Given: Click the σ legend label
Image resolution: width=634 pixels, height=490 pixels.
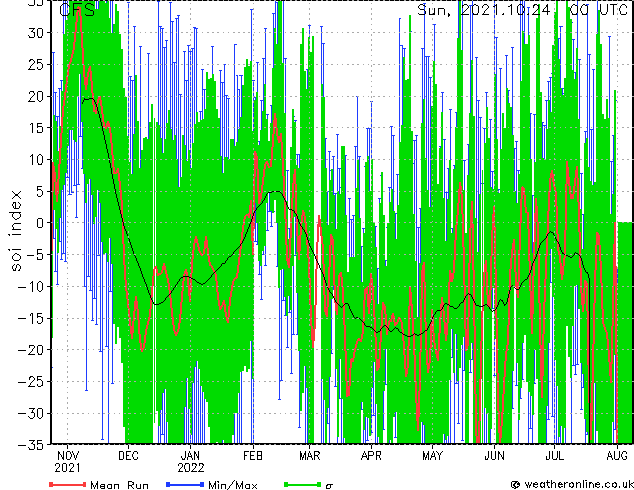Looking at the screenshot, I should click(329, 485).
